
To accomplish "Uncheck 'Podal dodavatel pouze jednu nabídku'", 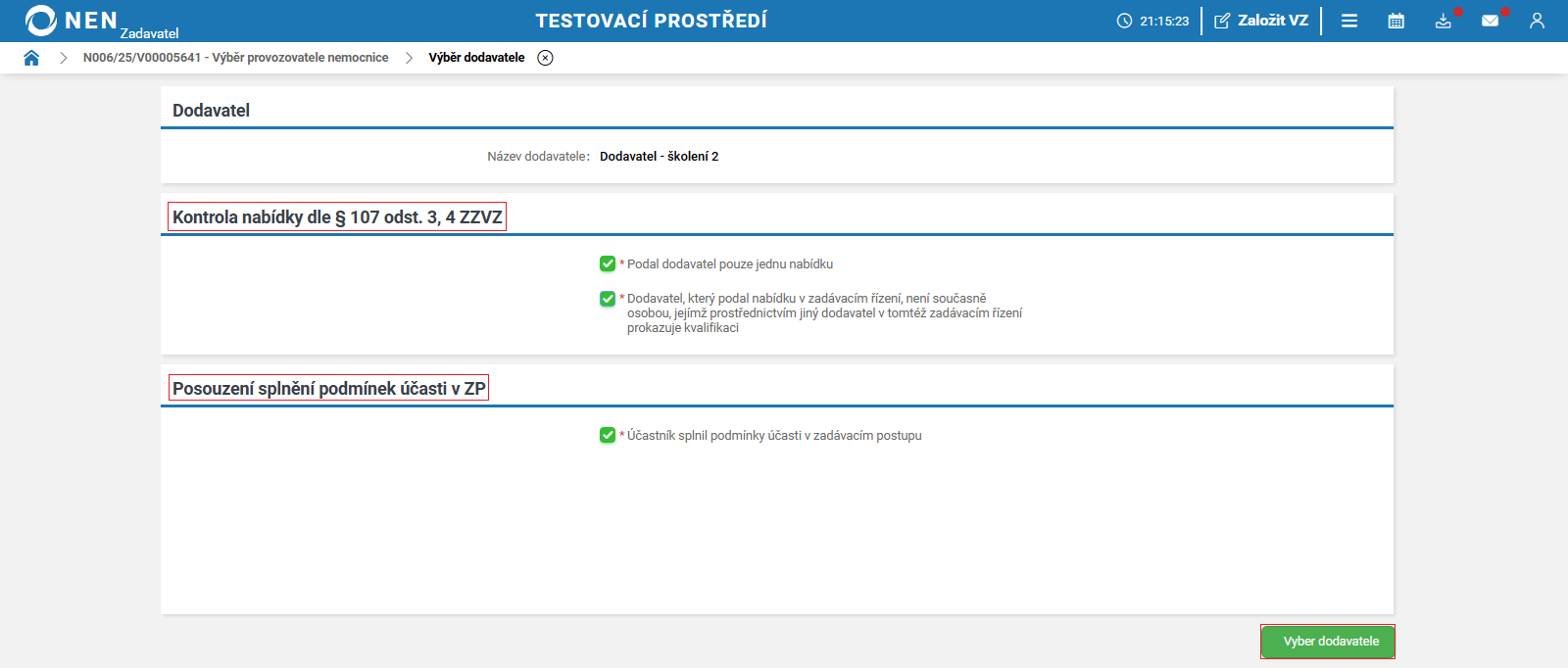I will click(x=608, y=263).
